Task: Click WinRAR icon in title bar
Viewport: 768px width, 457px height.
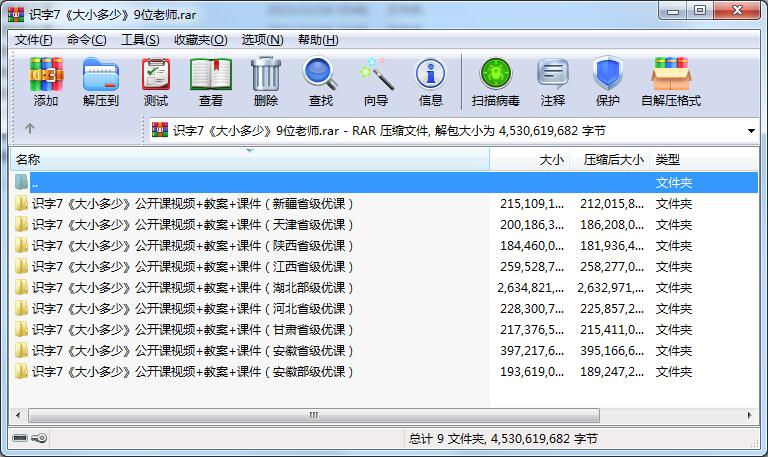Action: 16,15
